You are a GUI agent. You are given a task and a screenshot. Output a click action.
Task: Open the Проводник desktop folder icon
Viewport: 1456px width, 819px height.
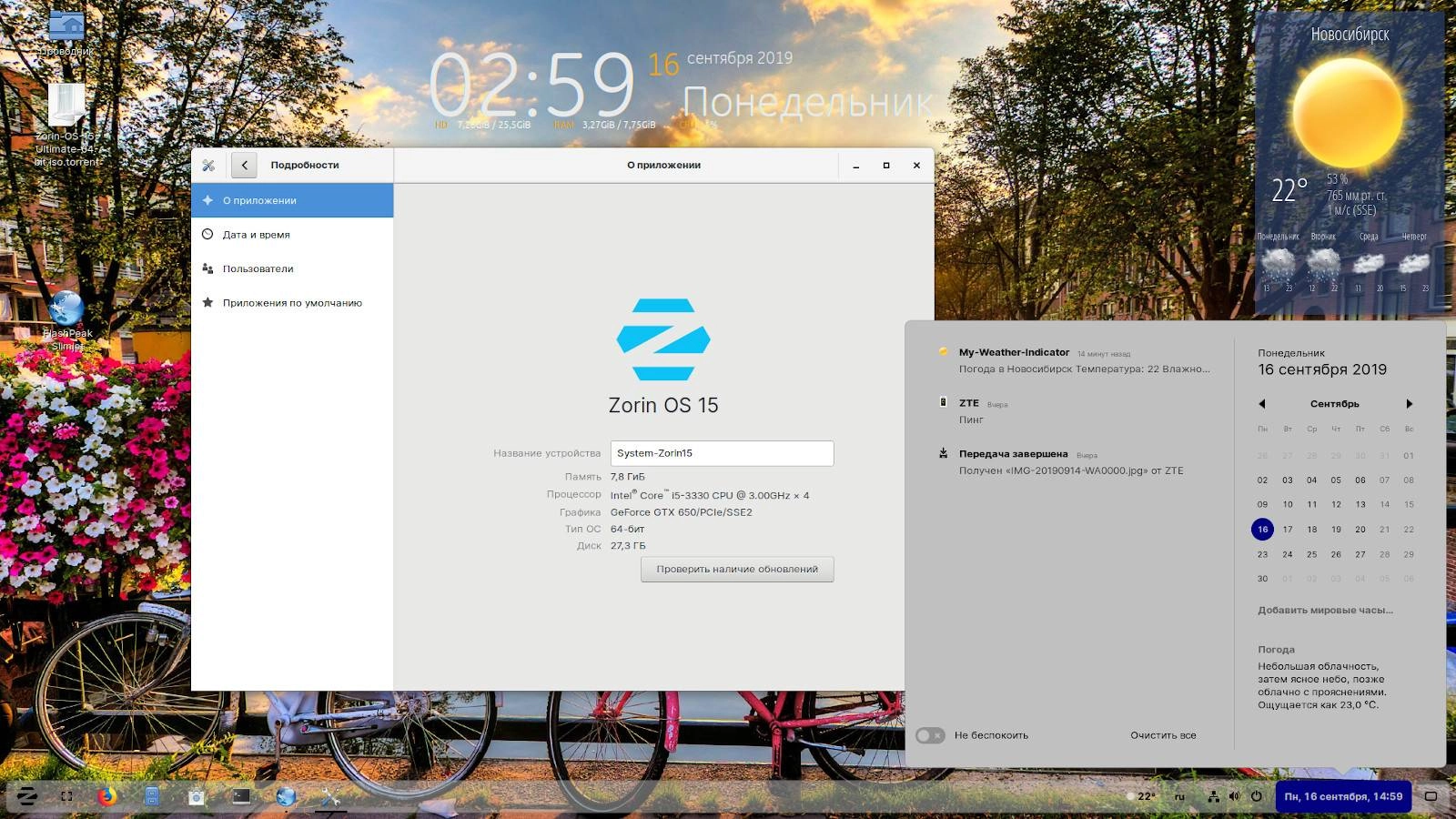pyautogui.click(x=66, y=34)
